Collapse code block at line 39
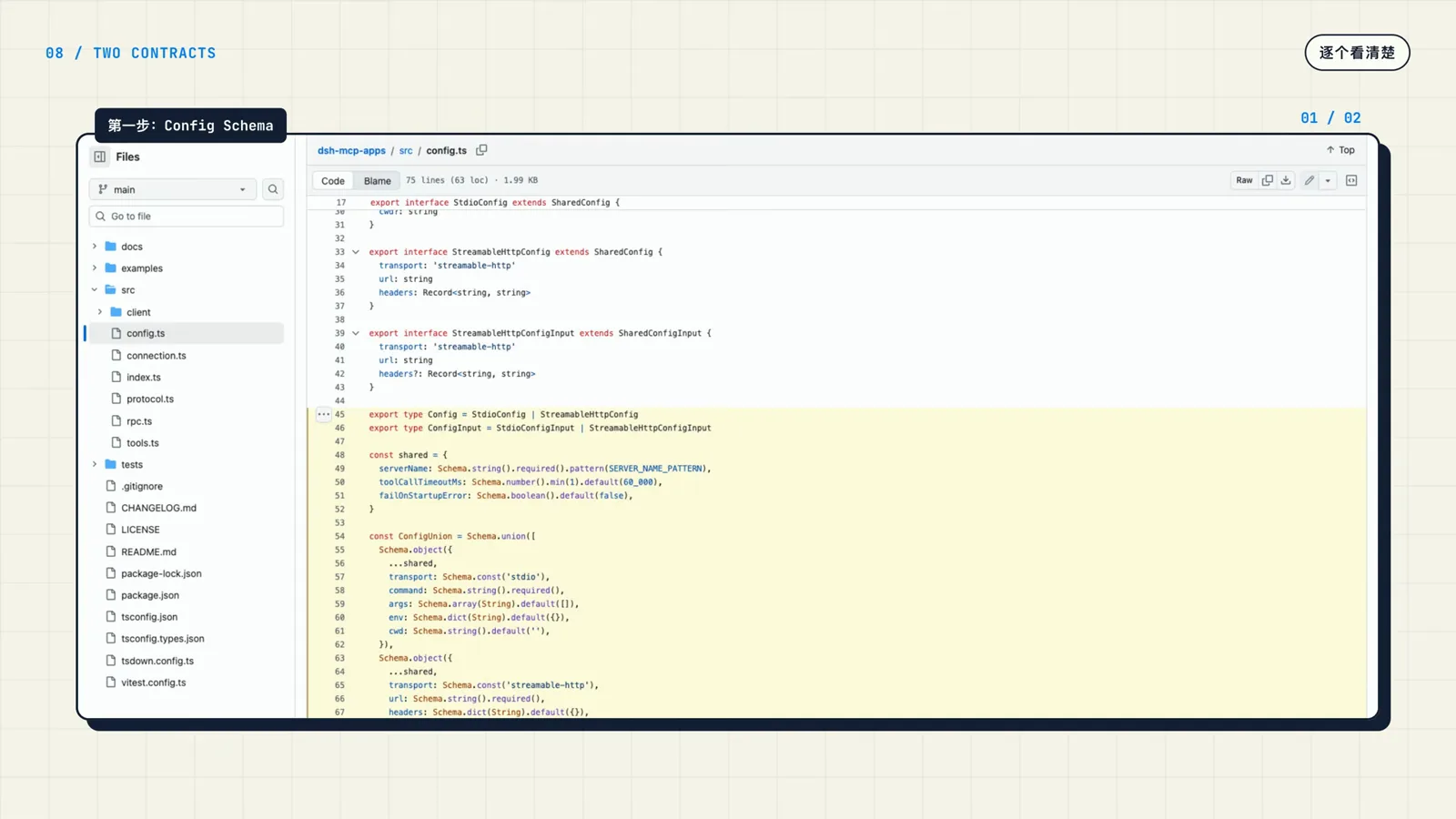The image size is (1456, 819). point(356,333)
